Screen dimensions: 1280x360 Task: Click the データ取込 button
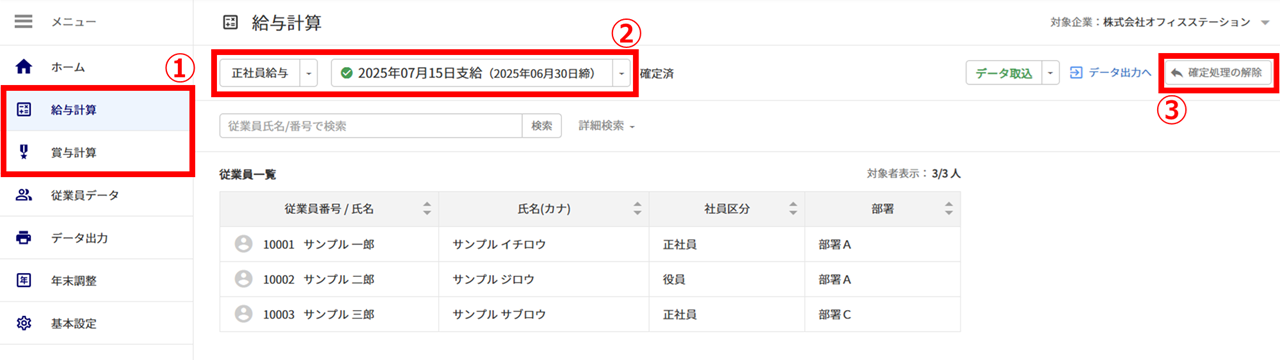[1003, 73]
